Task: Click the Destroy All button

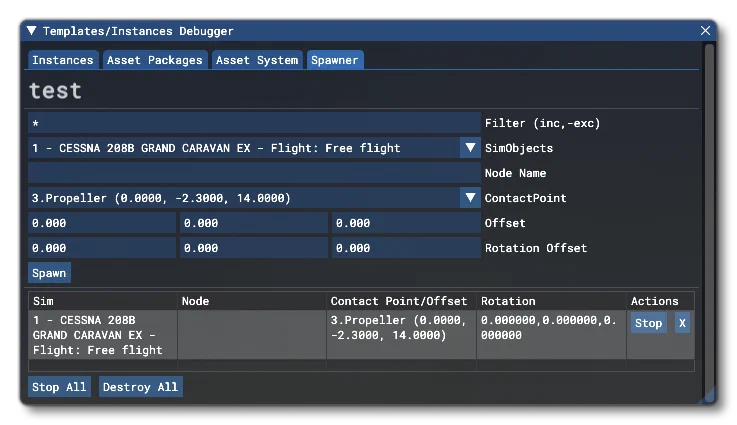Action: coord(141,387)
